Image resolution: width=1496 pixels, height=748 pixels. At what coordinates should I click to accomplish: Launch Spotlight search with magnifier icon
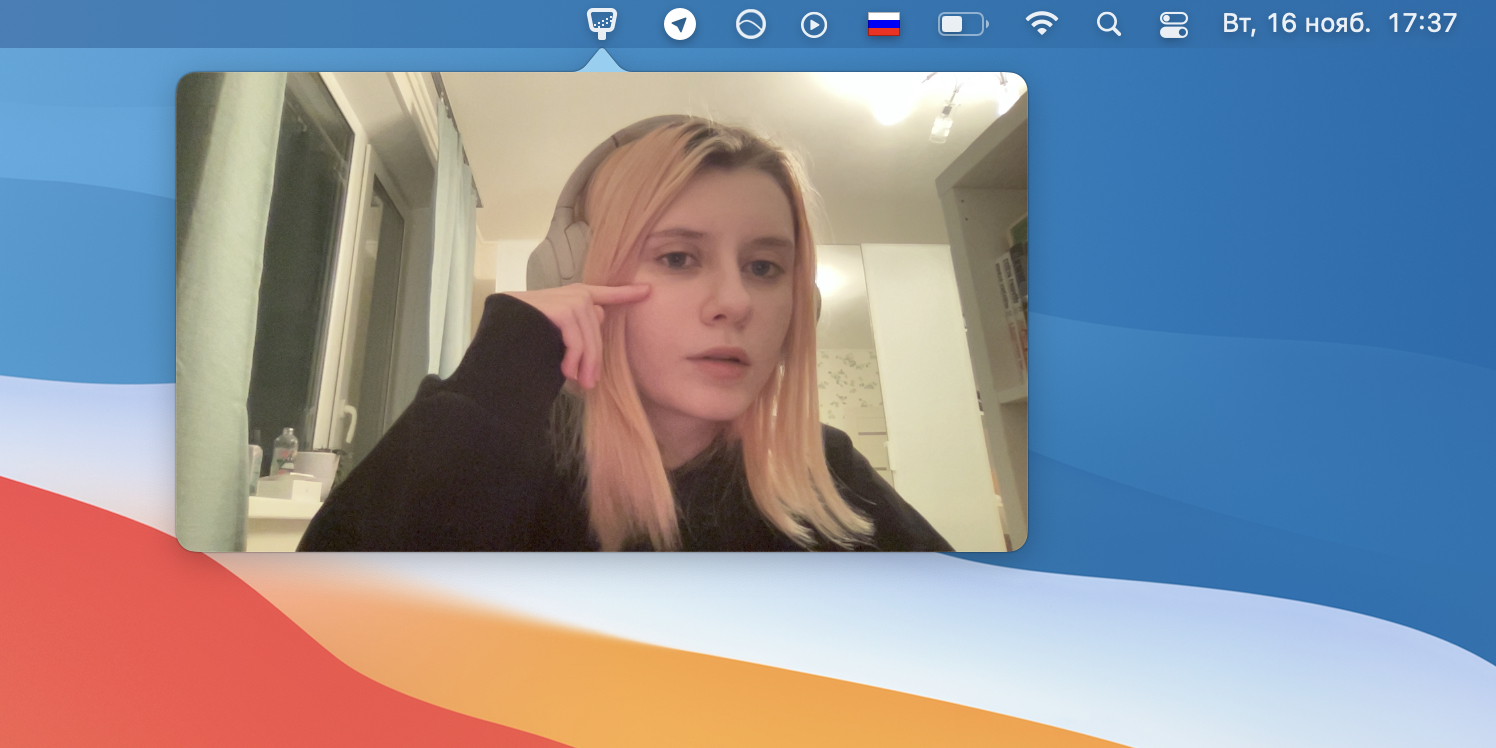tap(1108, 24)
